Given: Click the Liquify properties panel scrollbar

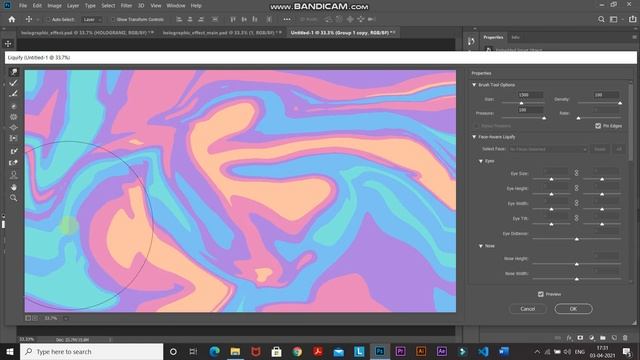Looking at the screenshot, I should tap(631, 122).
